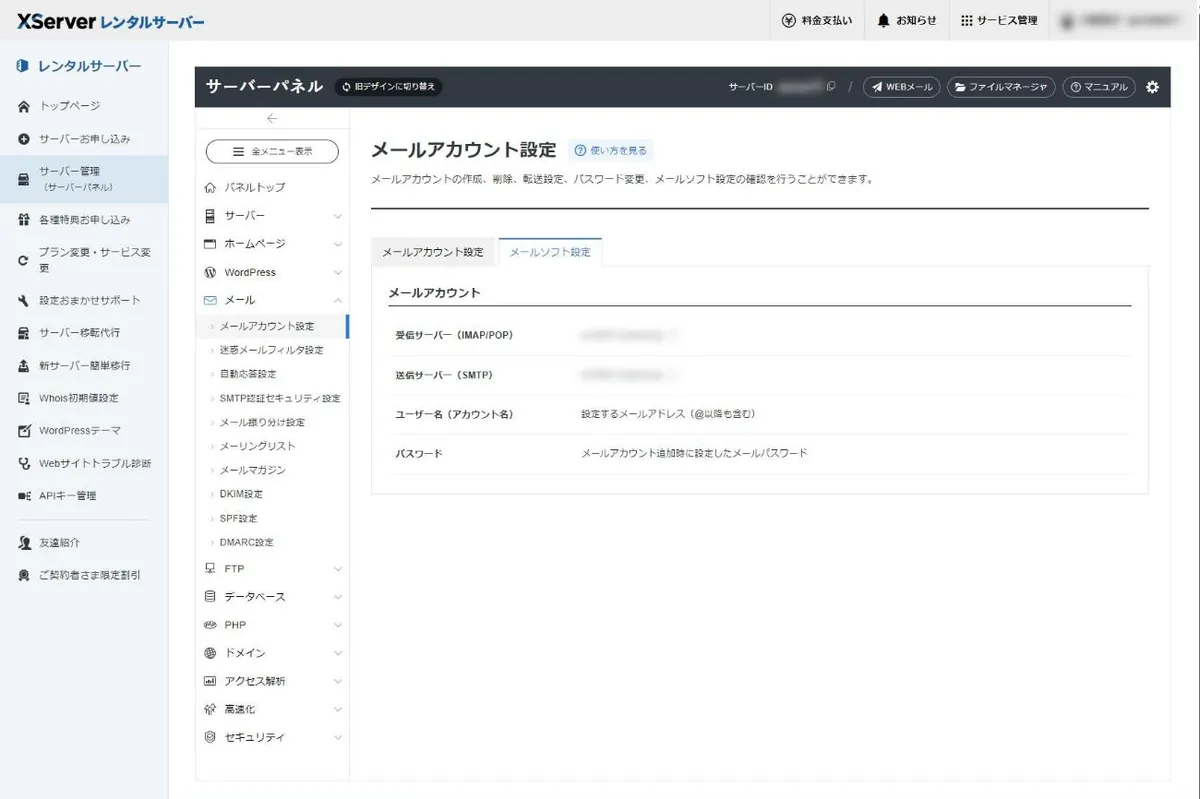1200x799 pixels.
Task: Select SPF設定 submenu item
Action: point(238,518)
